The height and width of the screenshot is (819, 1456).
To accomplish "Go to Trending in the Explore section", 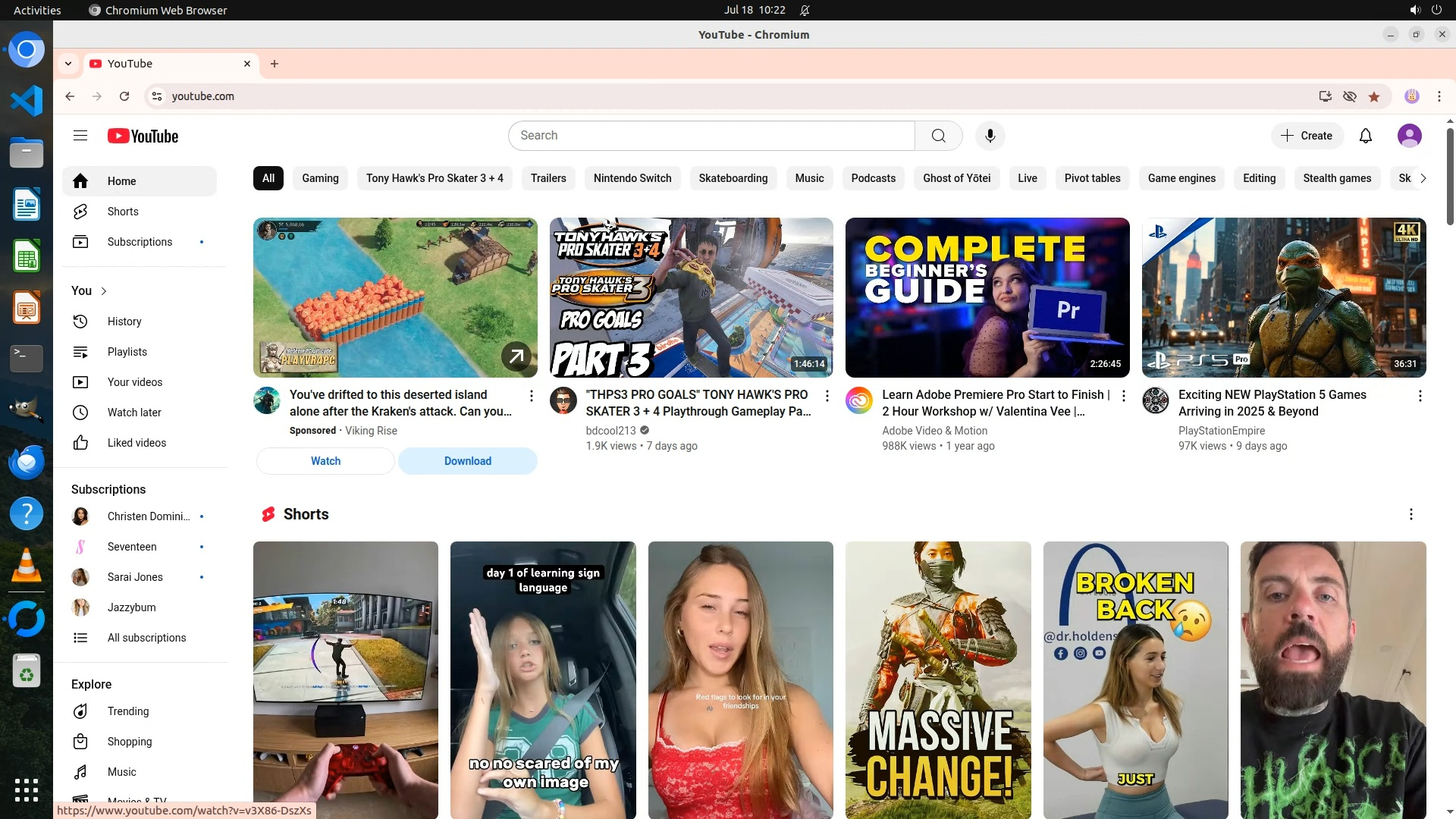I will 127,711.
